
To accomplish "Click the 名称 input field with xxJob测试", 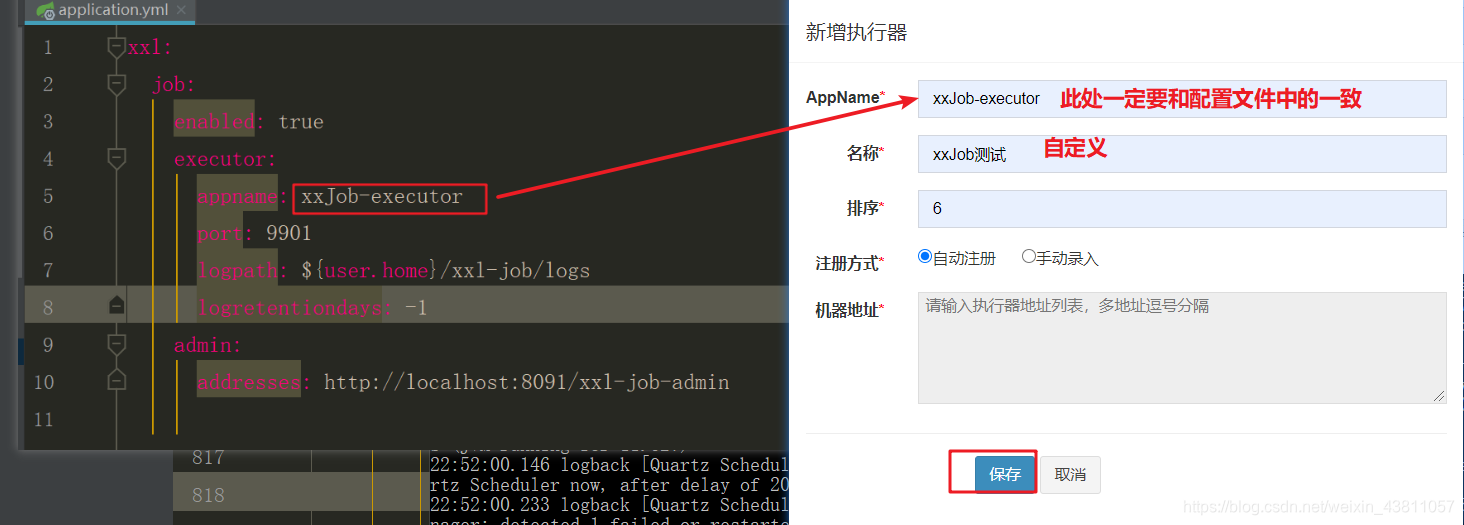I will [1182, 154].
